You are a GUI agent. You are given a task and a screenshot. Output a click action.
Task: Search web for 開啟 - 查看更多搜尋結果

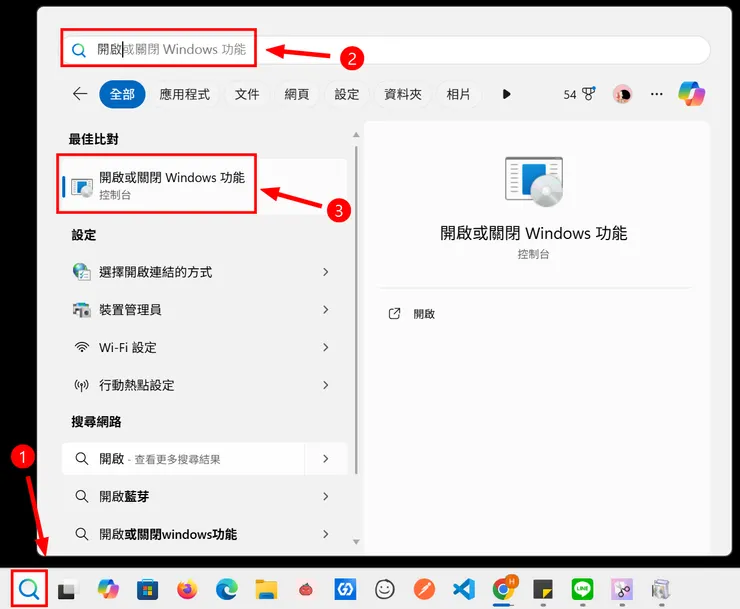click(183, 459)
